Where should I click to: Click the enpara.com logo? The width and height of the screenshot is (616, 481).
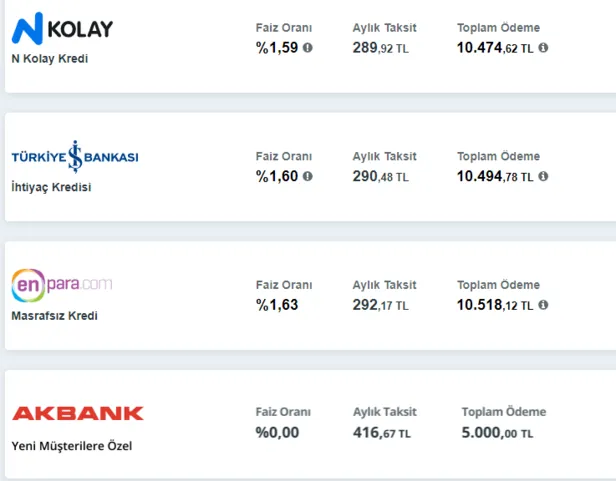[62, 285]
